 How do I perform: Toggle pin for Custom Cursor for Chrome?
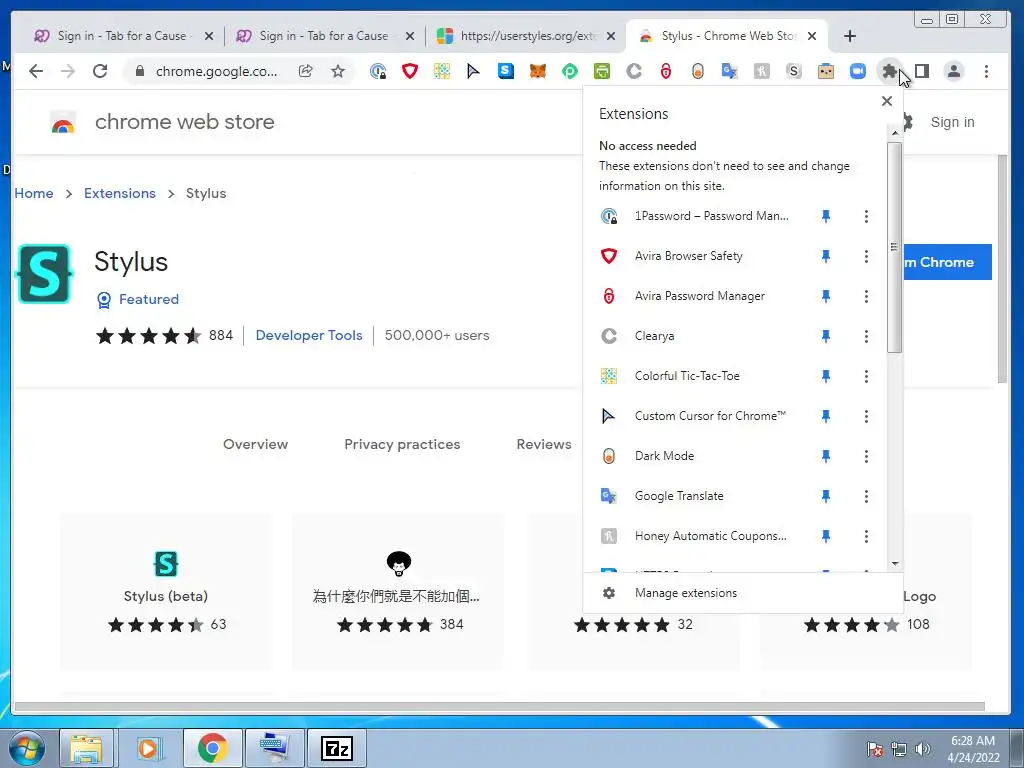(825, 416)
